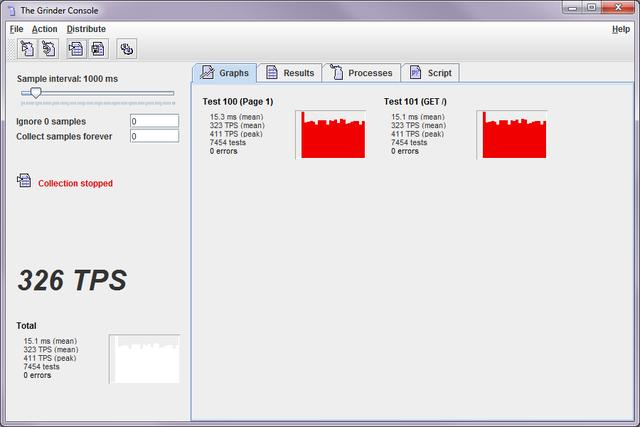Click the Distribute files toolbar icon
The height and width of the screenshot is (427, 640).
pos(126,48)
